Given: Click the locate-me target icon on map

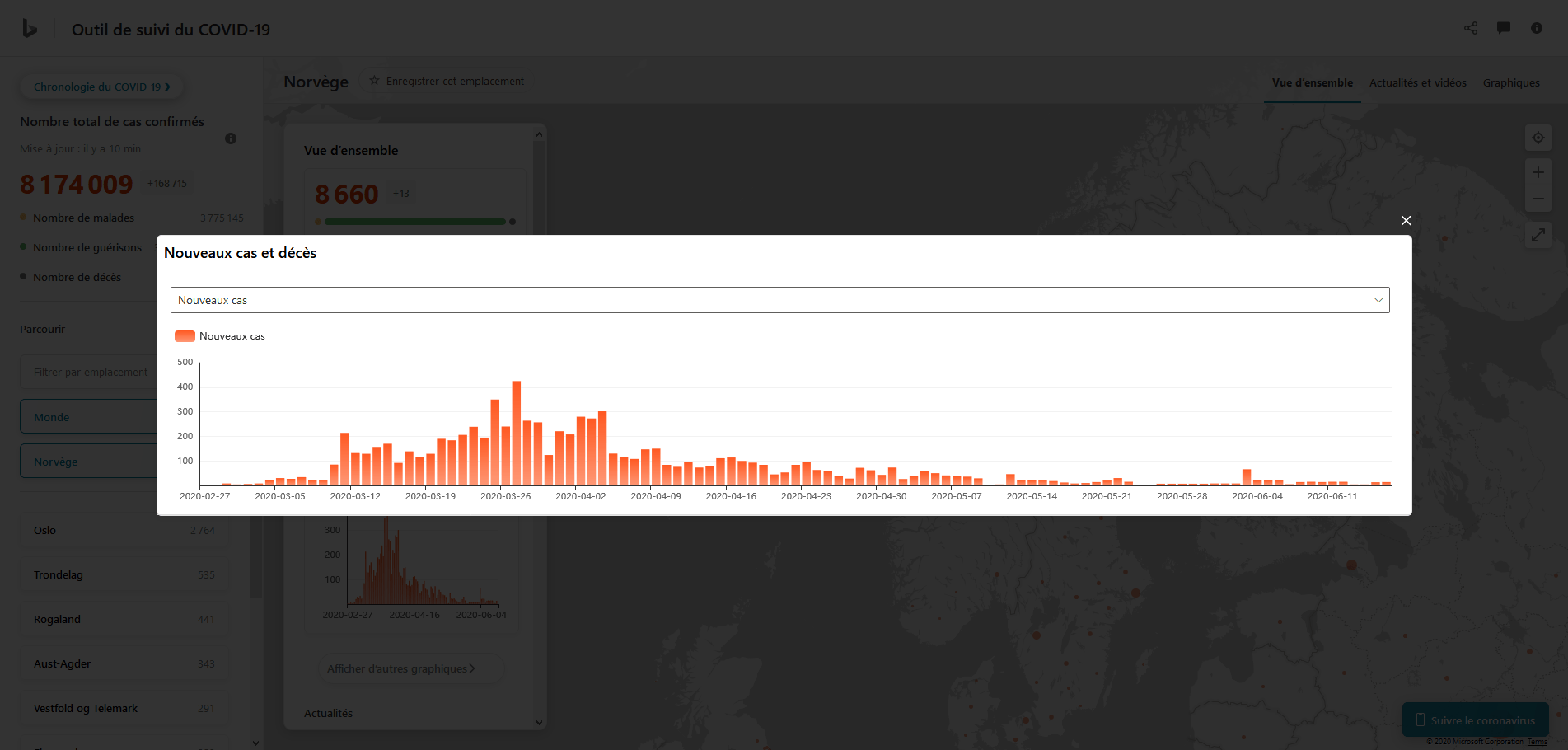Looking at the screenshot, I should [1538, 138].
